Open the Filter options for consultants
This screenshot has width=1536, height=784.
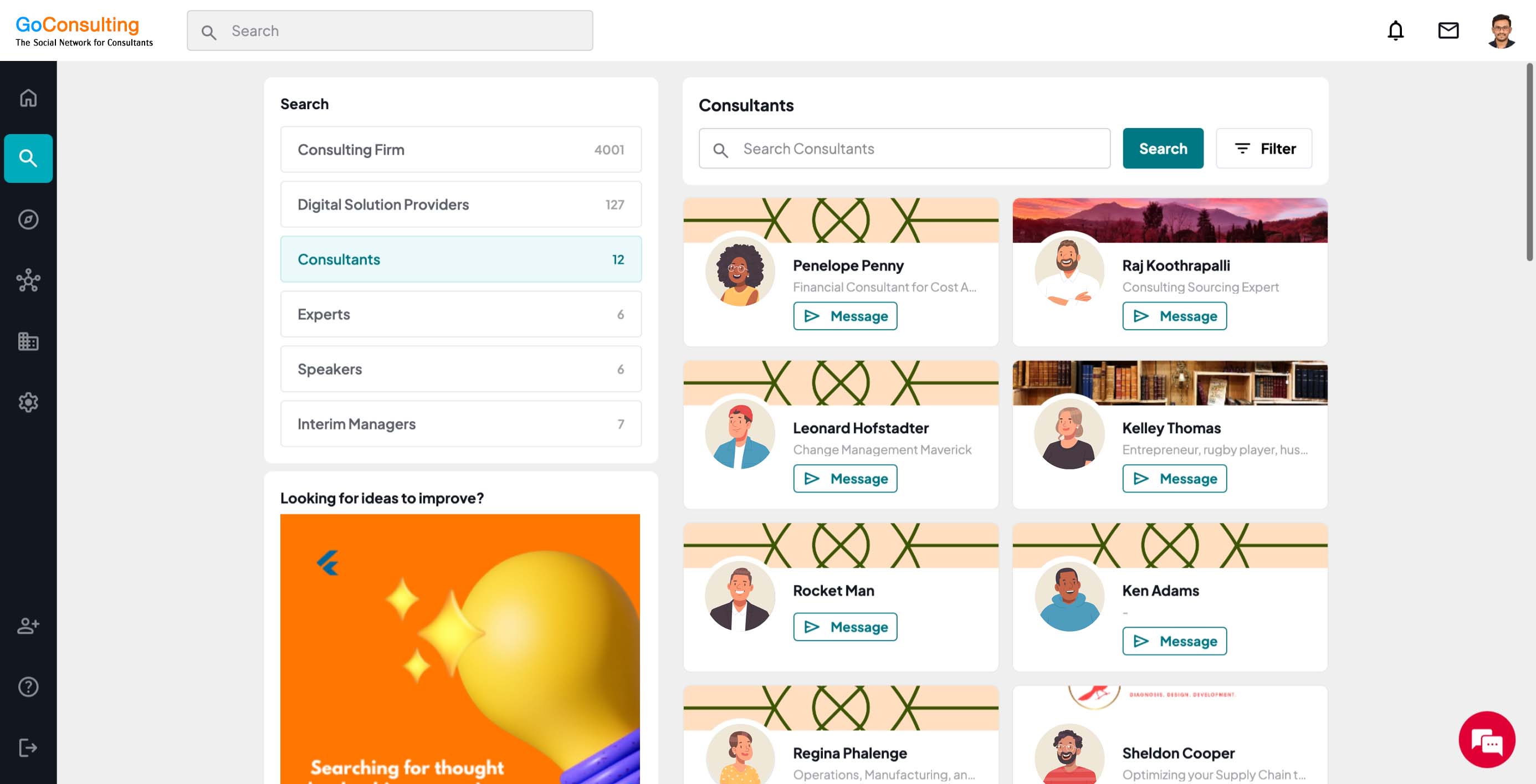click(x=1263, y=148)
